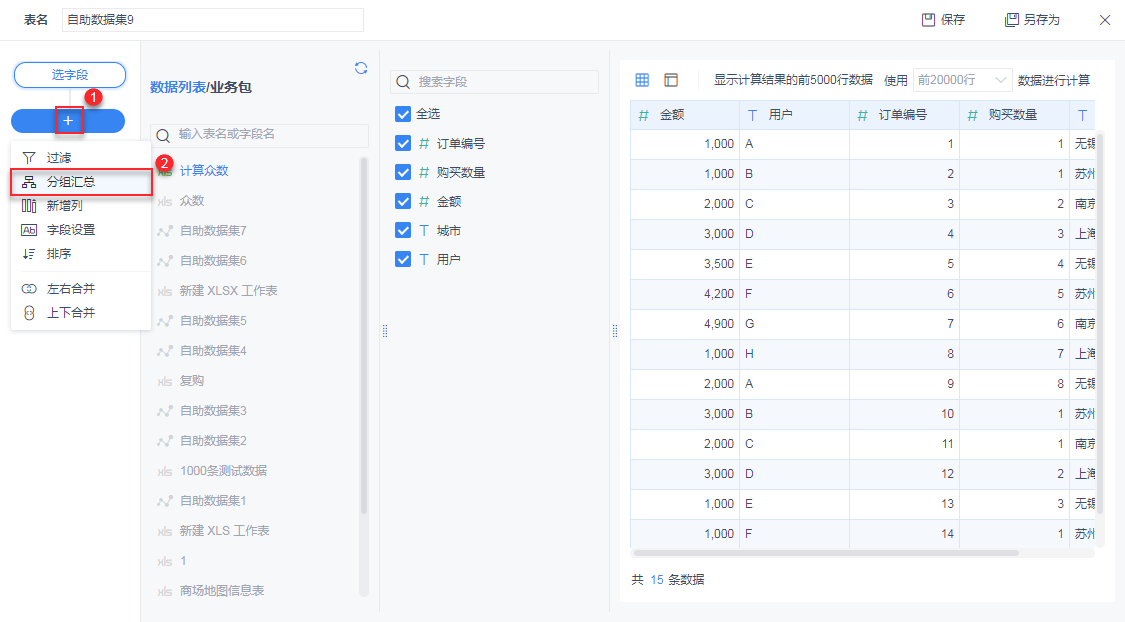Uncheck the 购买数量 field checkbox
Image resolution: width=1125 pixels, height=622 pixels.
[403, 172]
